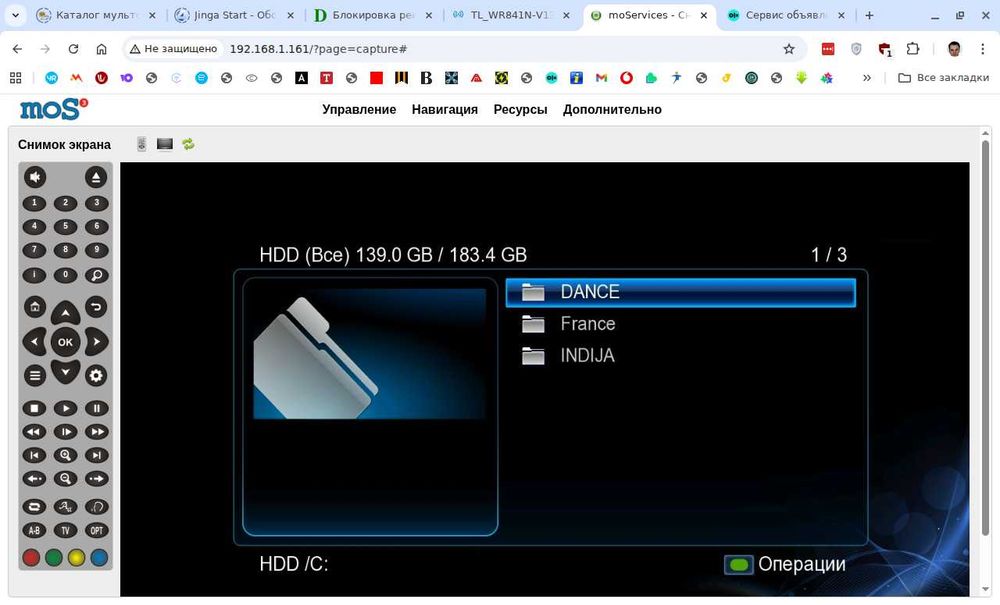Image resolution: width=1000 pixels, height=605 pixels.
Task: Click the A-B repeat button
Action: click(34, 530)
